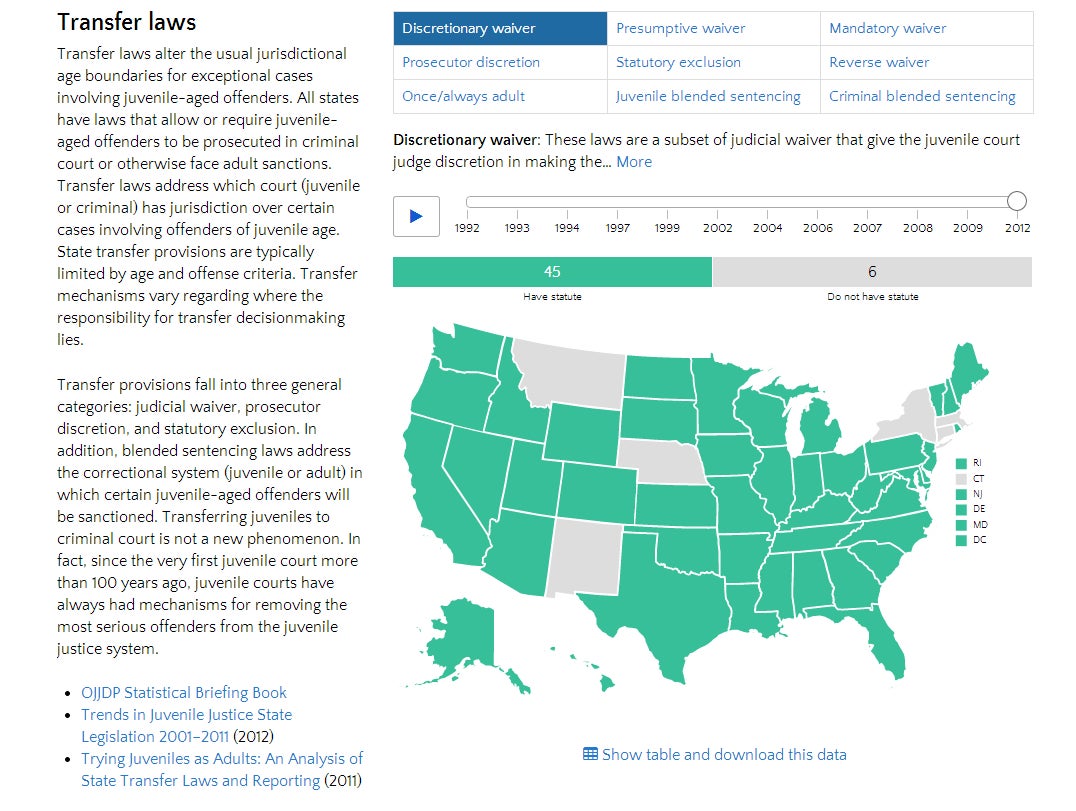
Task: Click the table icon beside Show table
Action: pos(590,754)
